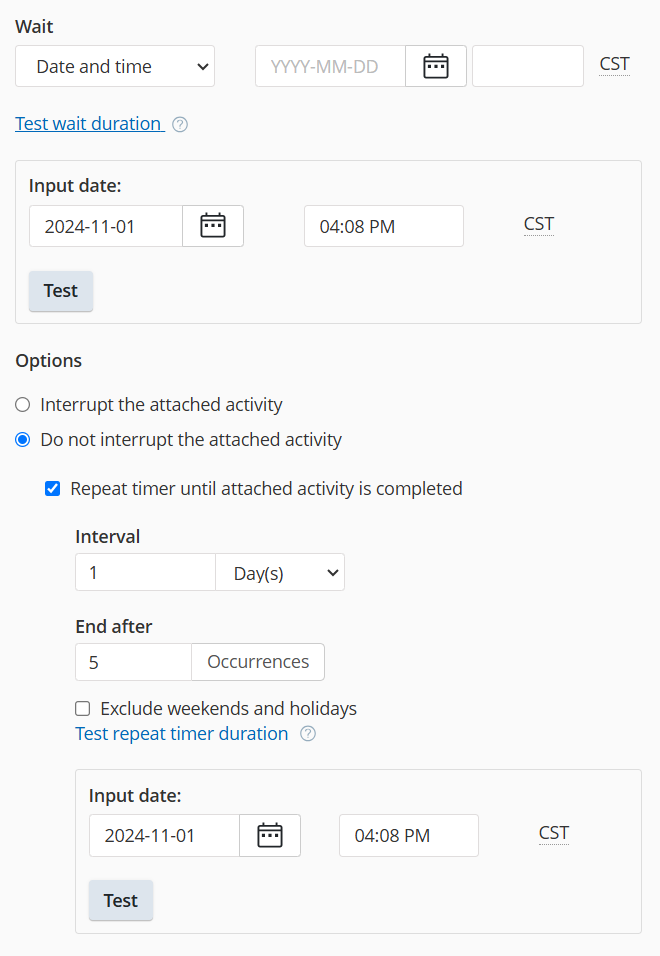Open calendar icon in repeat timer Input date
Image resolution: width=660 pixels, height=956 pixels.
pos(270,836)
